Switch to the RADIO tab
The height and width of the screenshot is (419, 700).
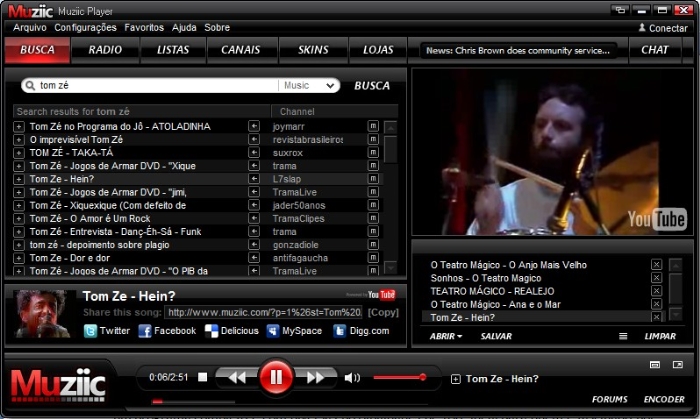106,49
